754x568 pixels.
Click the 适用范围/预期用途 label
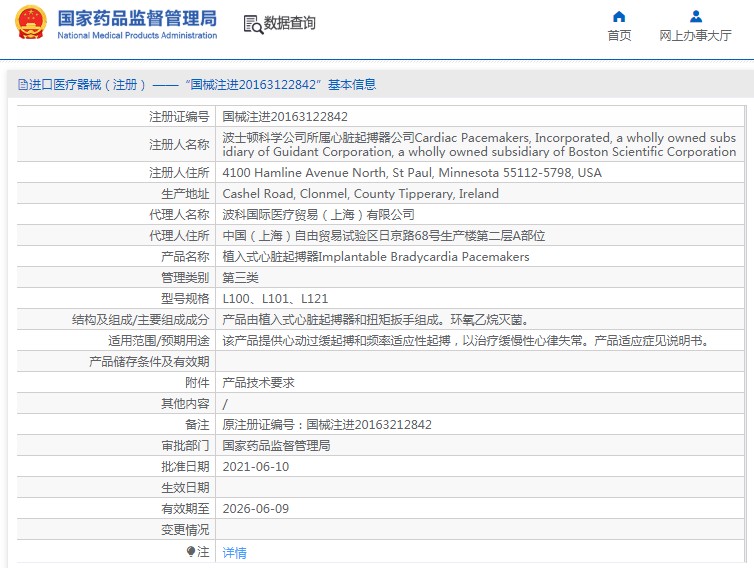(159, 341)
